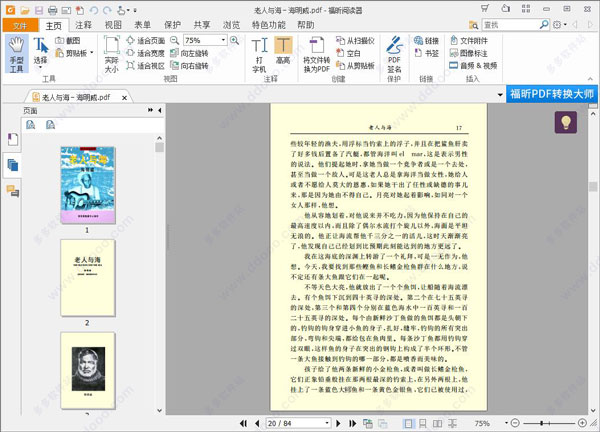Viewport: 600px width, 432px height.
Task: Click the Print icon in quick toolbar
Action: point(52,10)
